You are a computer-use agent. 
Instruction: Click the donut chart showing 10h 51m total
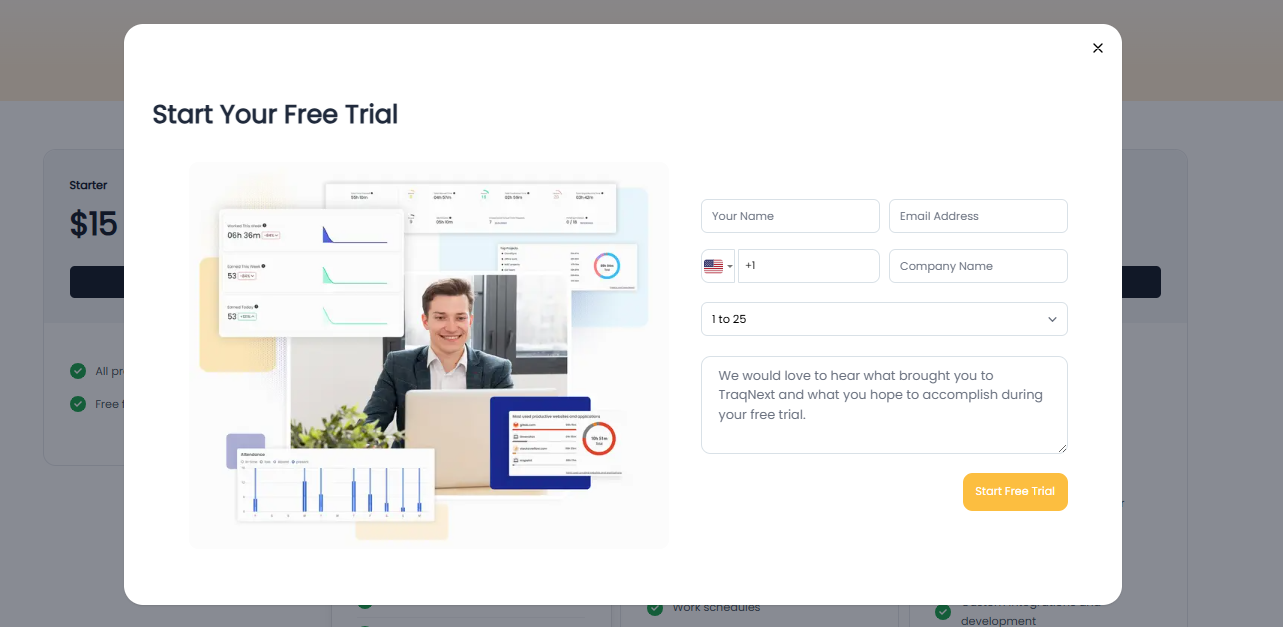pos(598,441)
